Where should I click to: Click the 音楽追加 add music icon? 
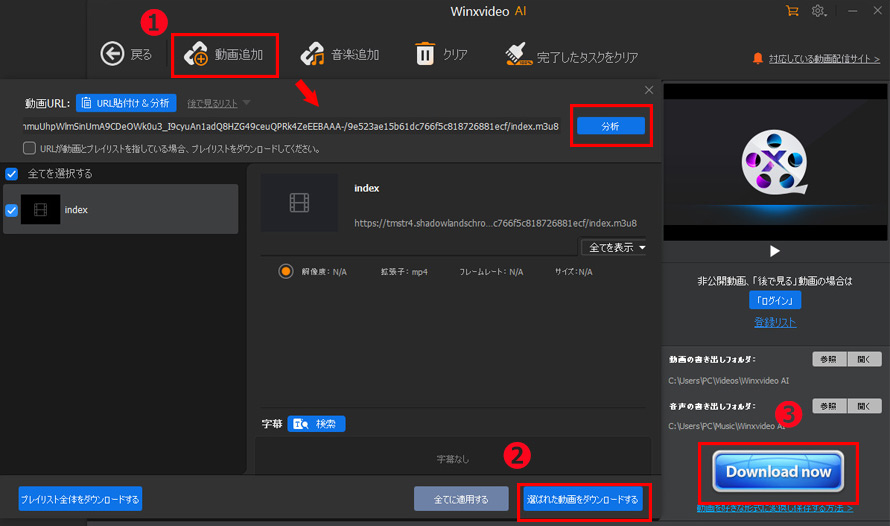tap(314, 55)
